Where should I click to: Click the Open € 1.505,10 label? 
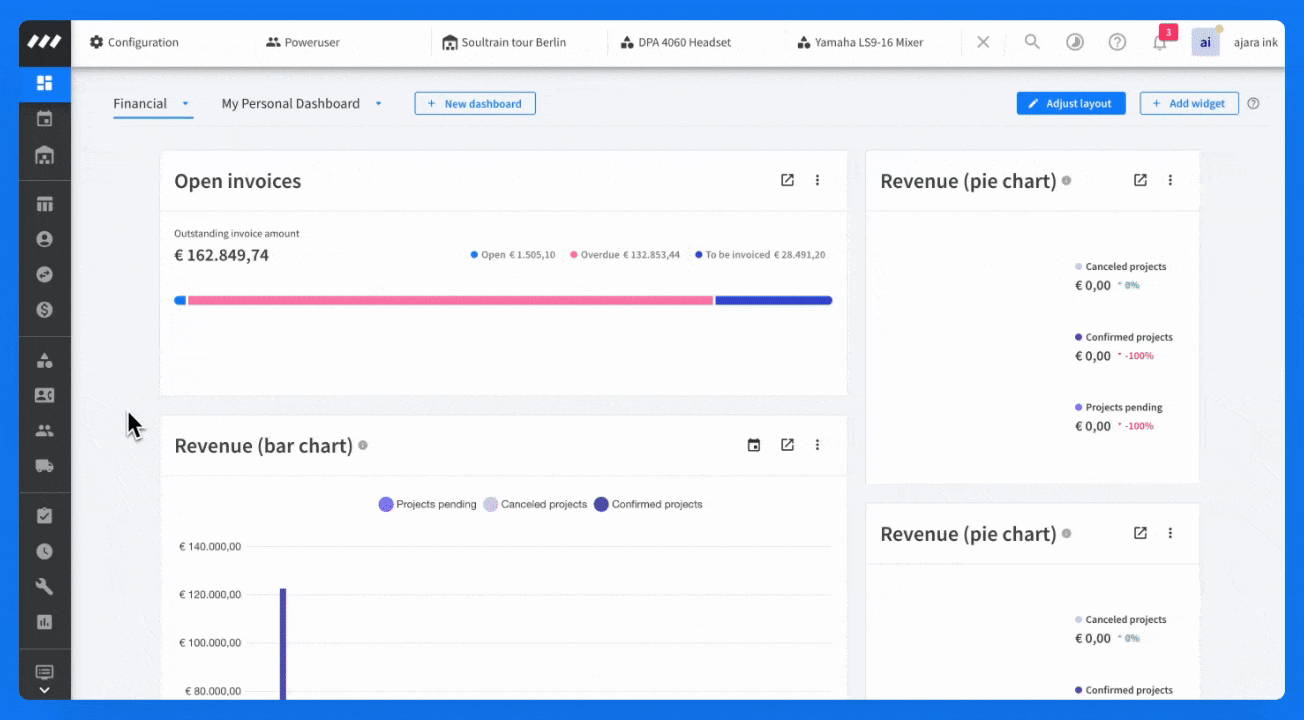tap(513, 255)
